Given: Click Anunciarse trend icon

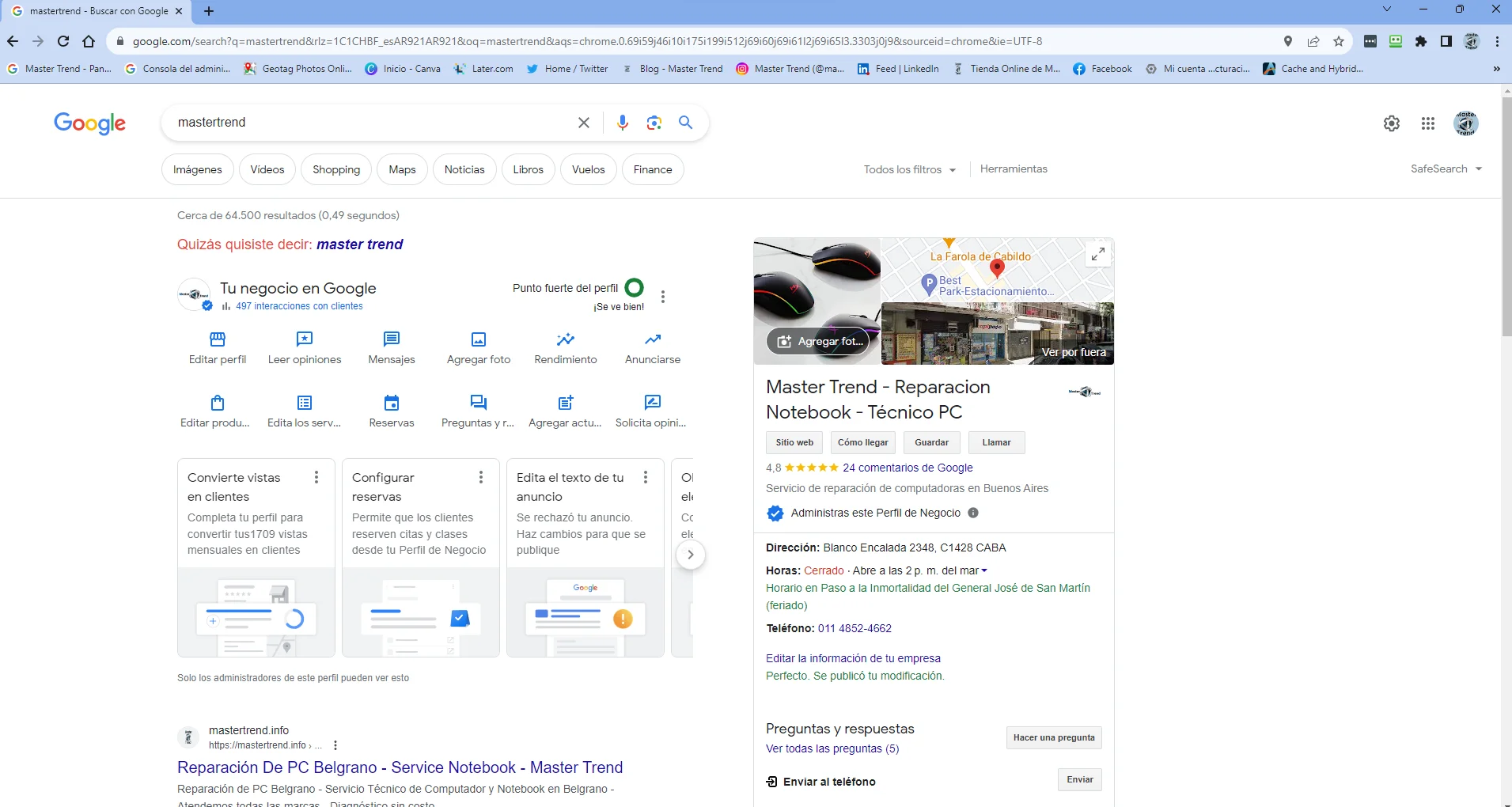Looking at the screenshot, I should click(x=653, y=339).
